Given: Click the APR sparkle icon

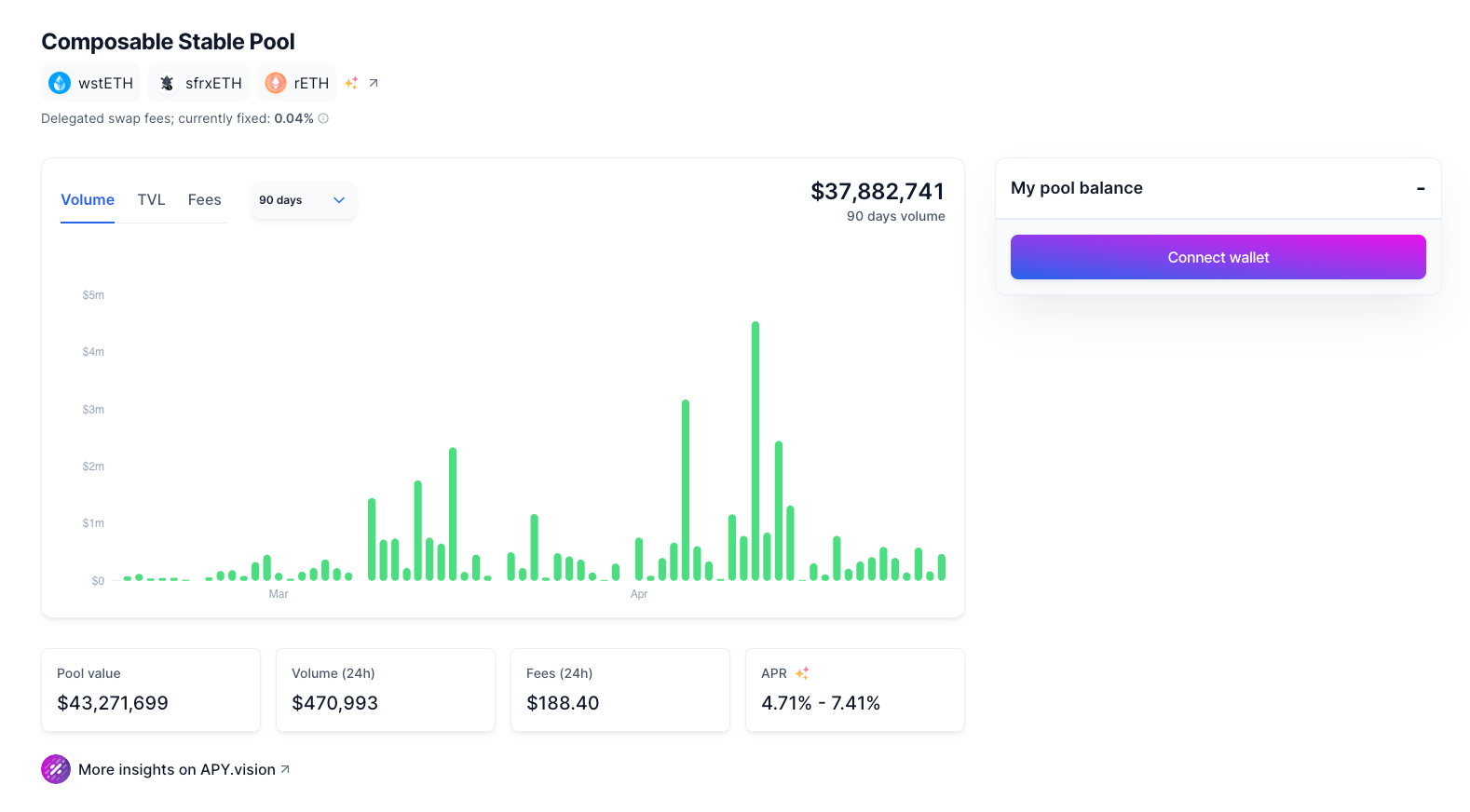Looking at the screenshot, I should [802, 673].
